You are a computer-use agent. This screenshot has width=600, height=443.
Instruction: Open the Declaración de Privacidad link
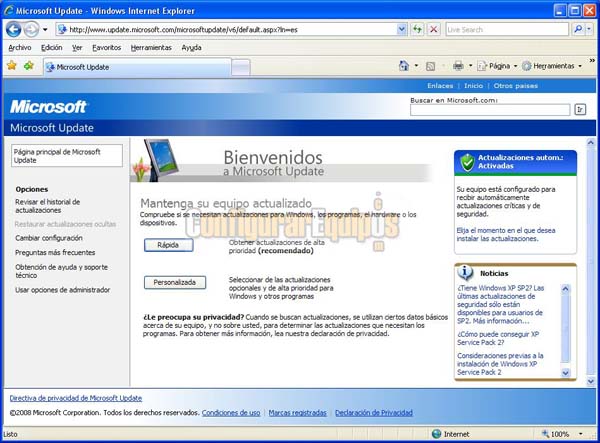coord(374,412)
